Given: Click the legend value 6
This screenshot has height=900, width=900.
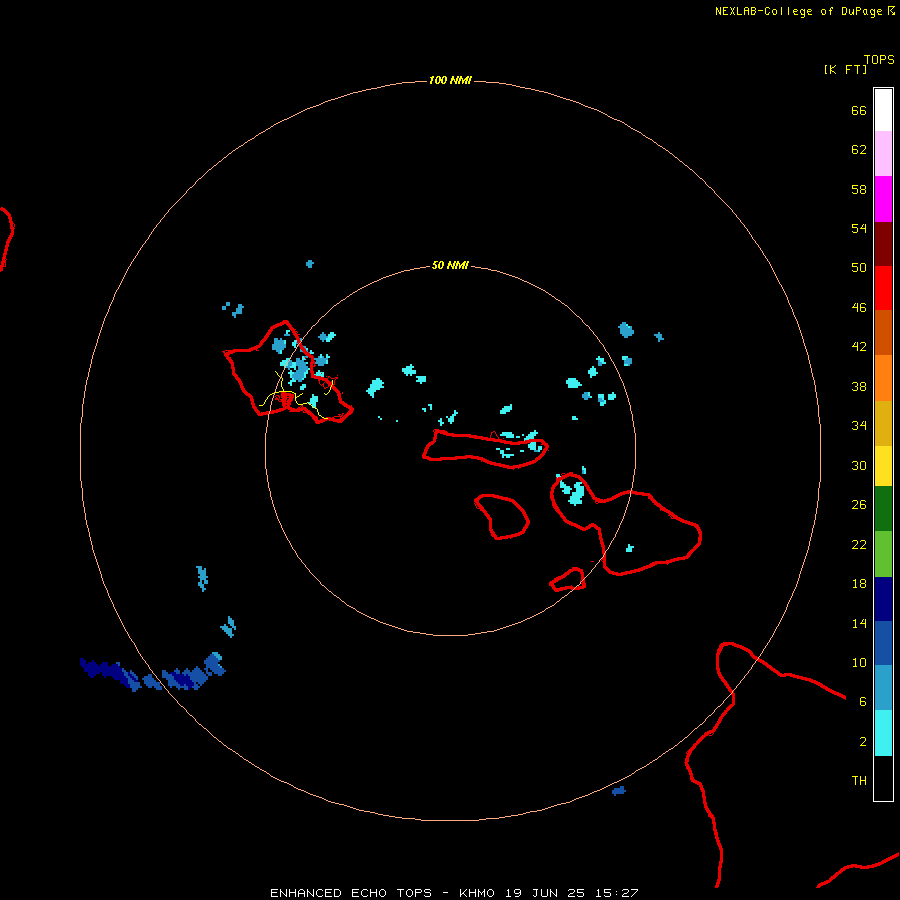Looking at the screenshot, I should pos(863,701).
